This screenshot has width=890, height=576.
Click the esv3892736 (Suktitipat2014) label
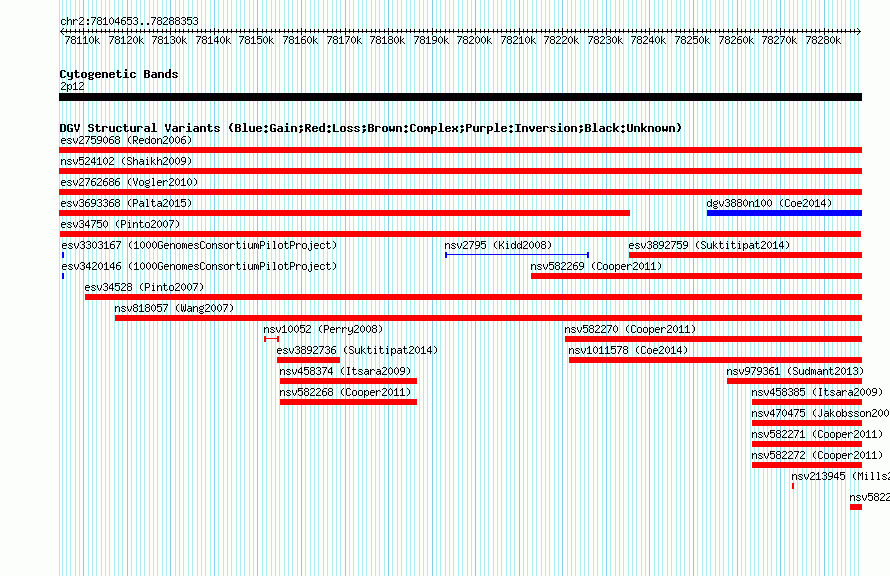click(x=357, y=350)
